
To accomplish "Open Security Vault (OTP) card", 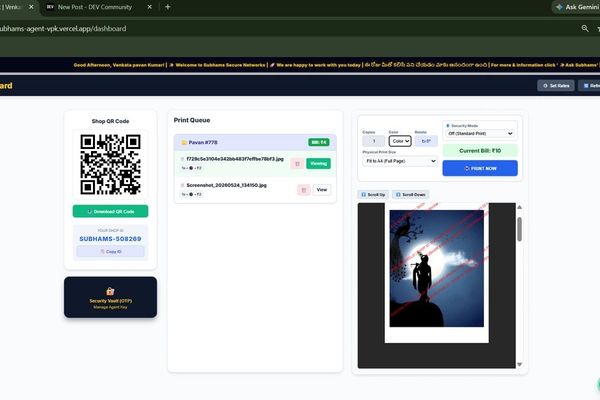I will pos(110,297).
